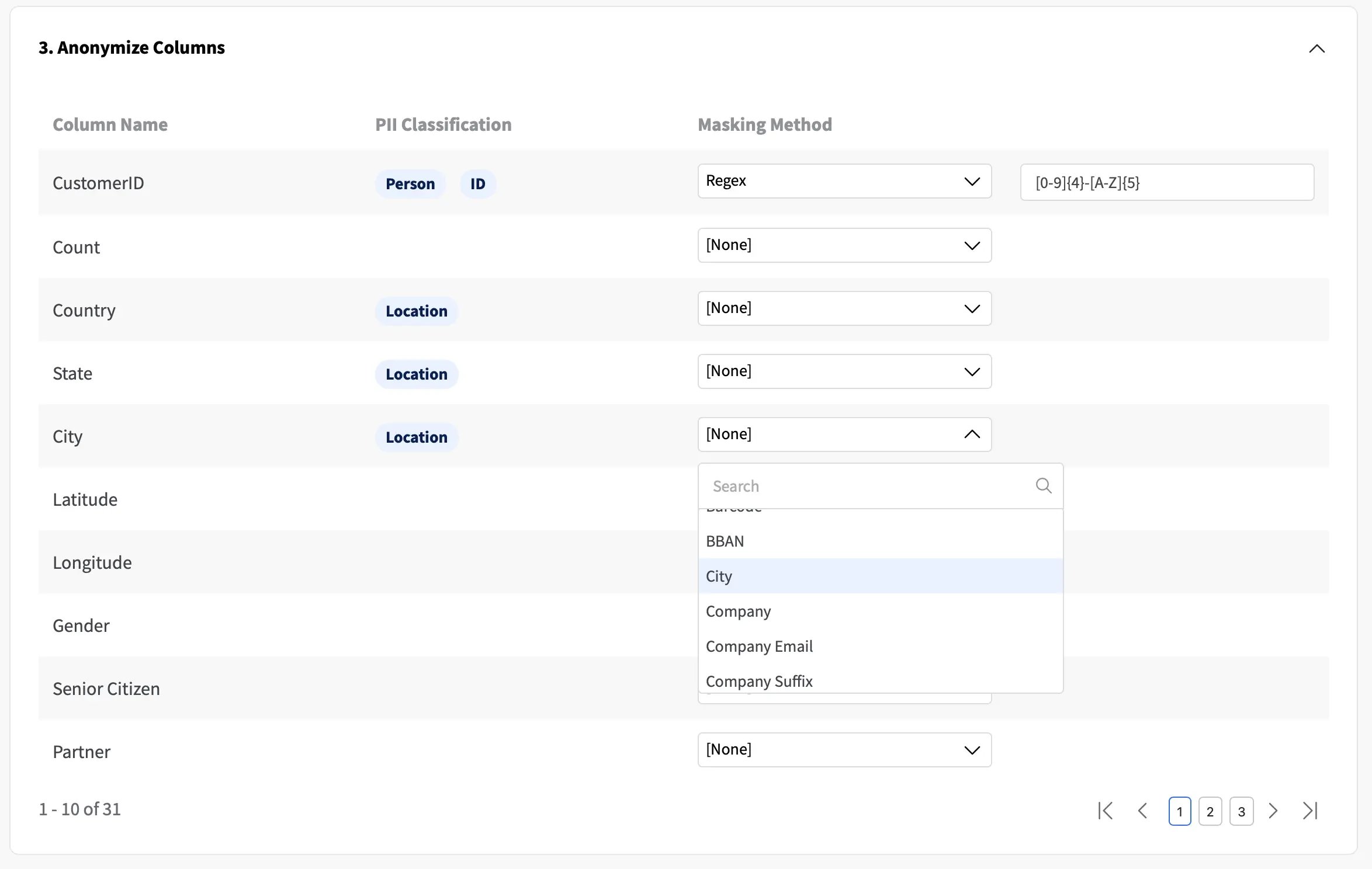
Task: Open the State masking method dropdown
Action: click(x=844, y=371)
